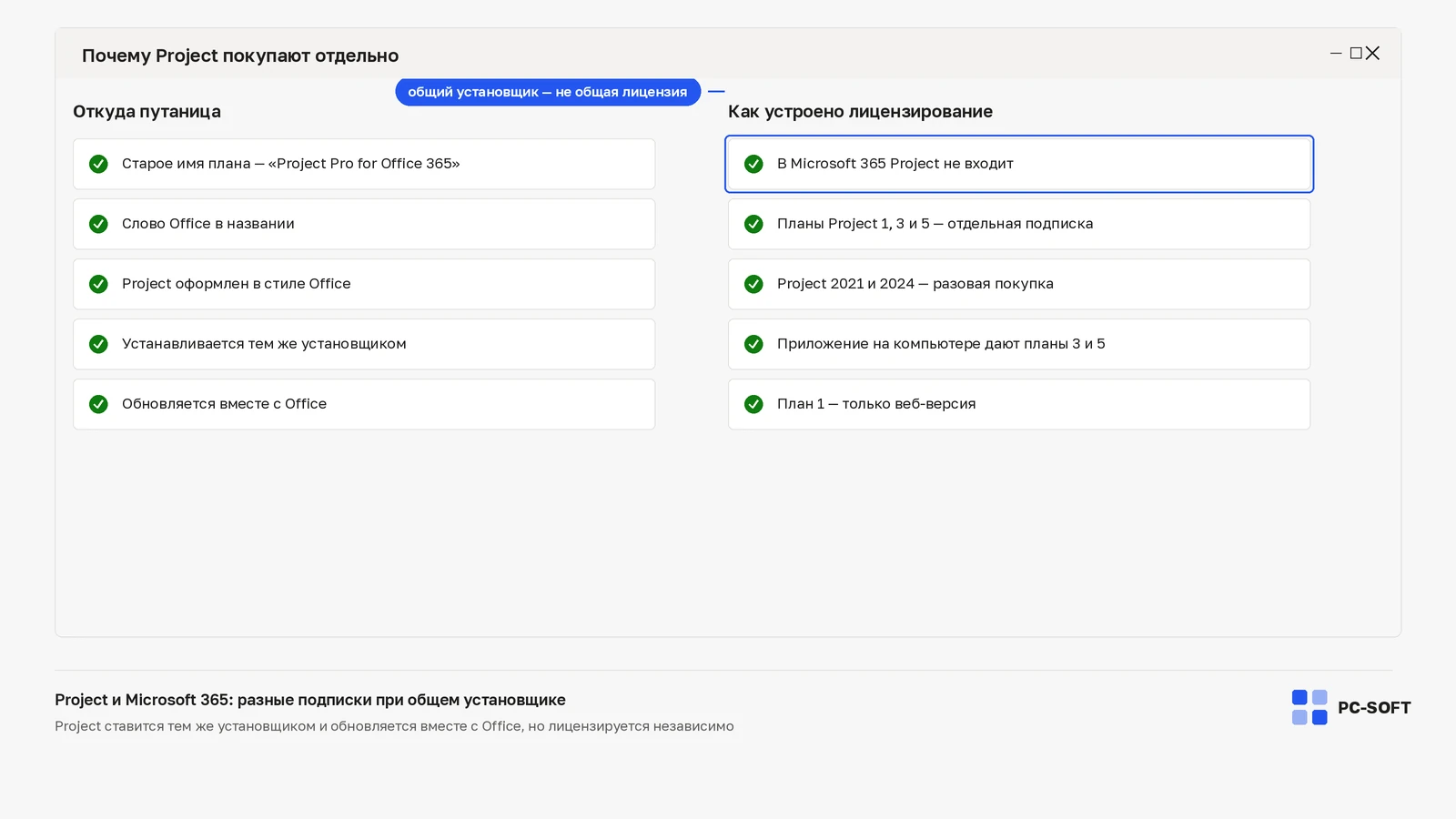Viewport: 1456px width, 819px height.
Task: Select text "Слово Office в названии"
Action: click(208, 224)
